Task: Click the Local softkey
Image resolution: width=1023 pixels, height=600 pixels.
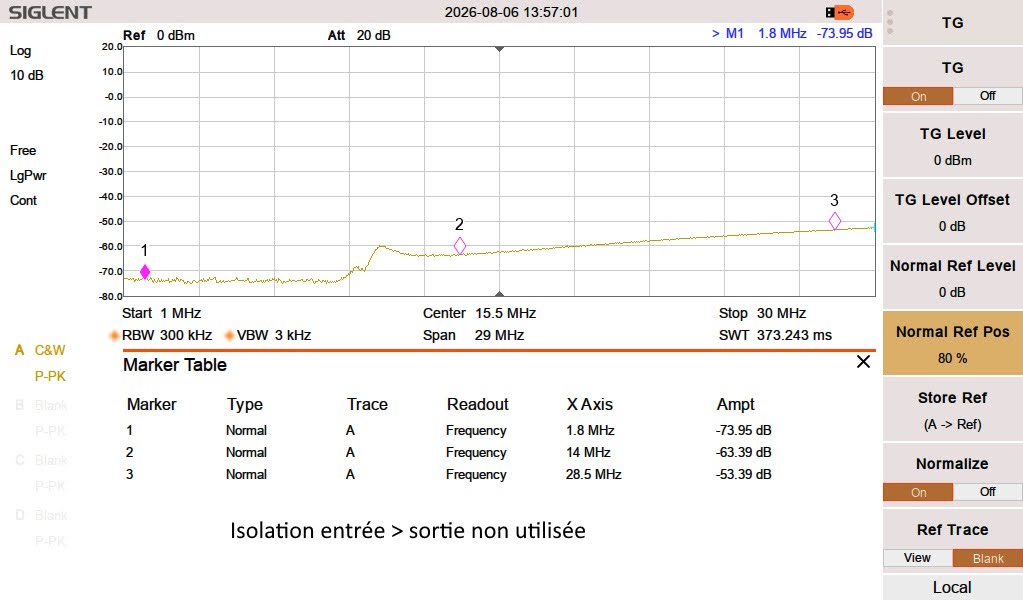Action: tap(953, 587)
